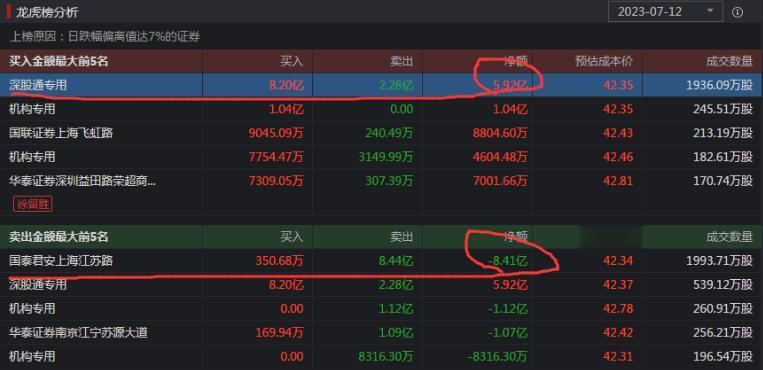Click the 预估成本价 column header
The image size is (763, 370).
(604, 61)
